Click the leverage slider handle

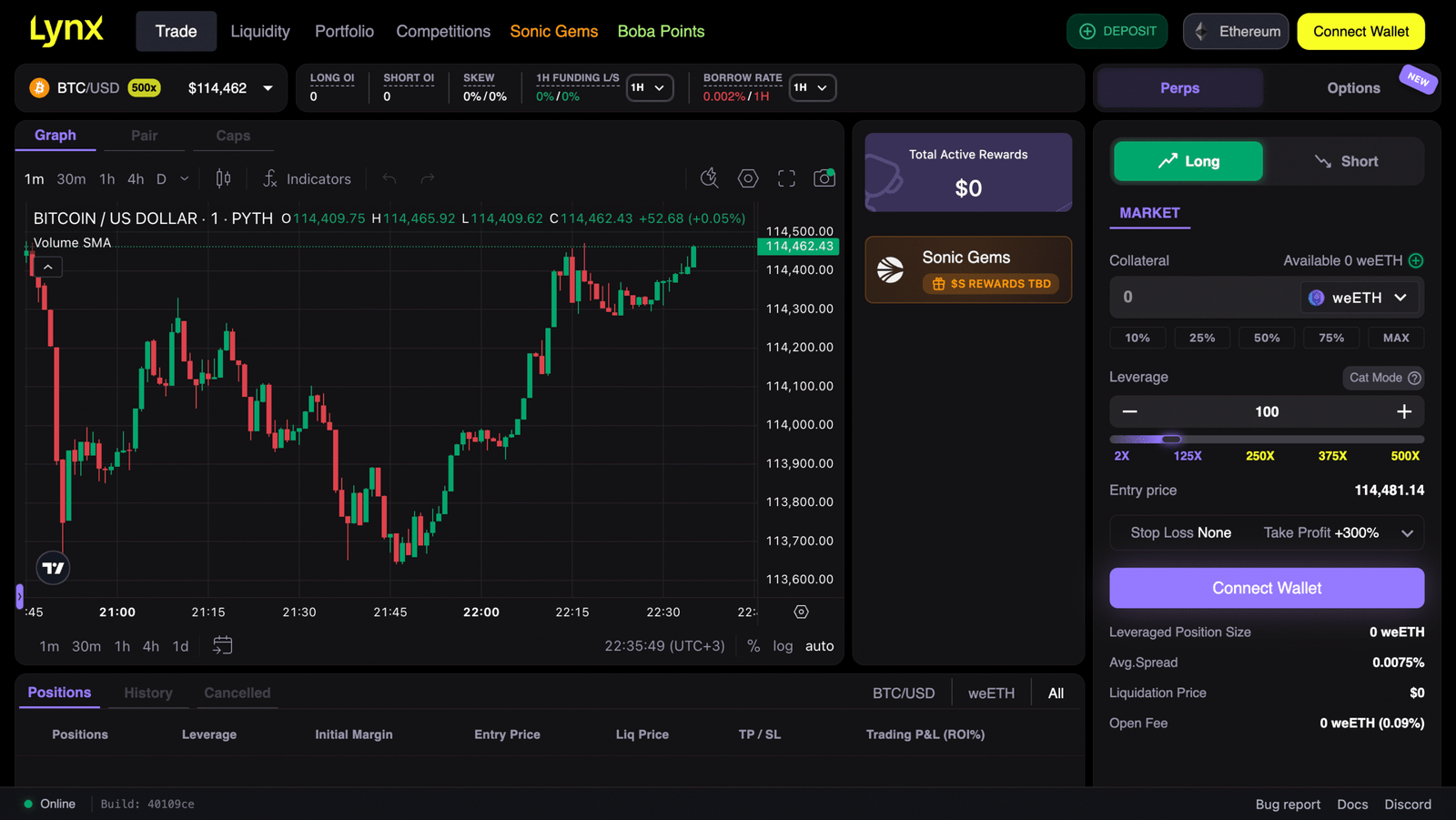coord(1171,440)
